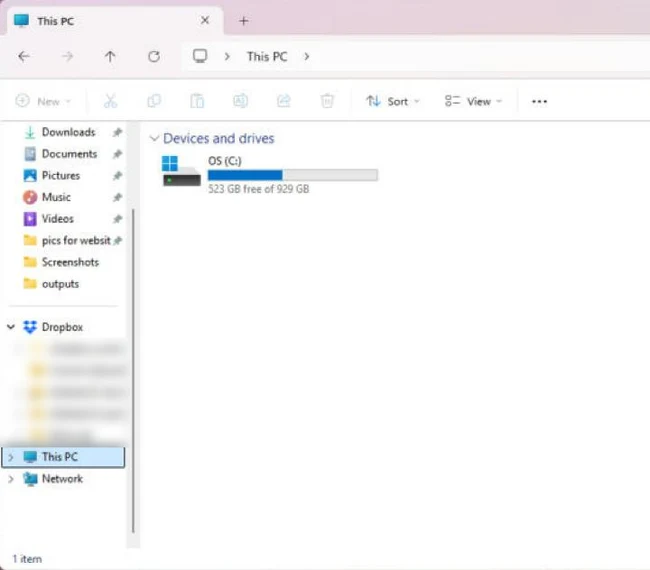Click the Devices and drives heading
650x570 pixels.
point(218,138)
